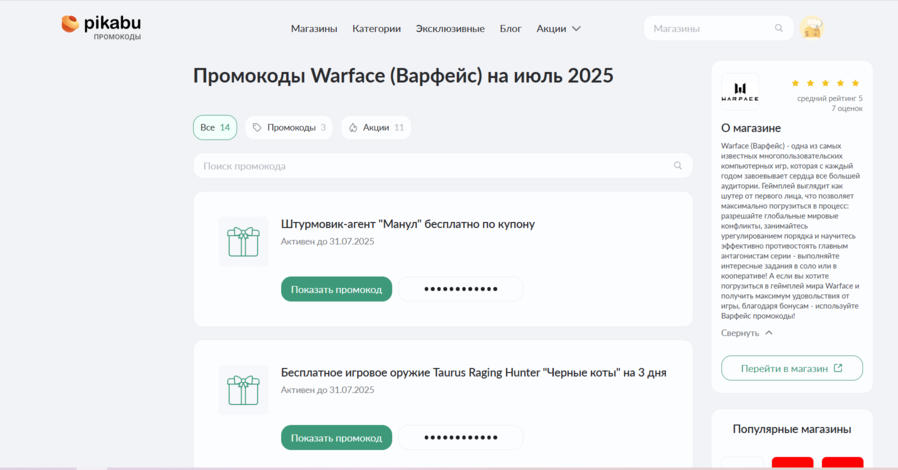The width and height of the screenshot is (898, 470).
Task: Click the "О магазине" heading
Action: [x=751, y=128]
